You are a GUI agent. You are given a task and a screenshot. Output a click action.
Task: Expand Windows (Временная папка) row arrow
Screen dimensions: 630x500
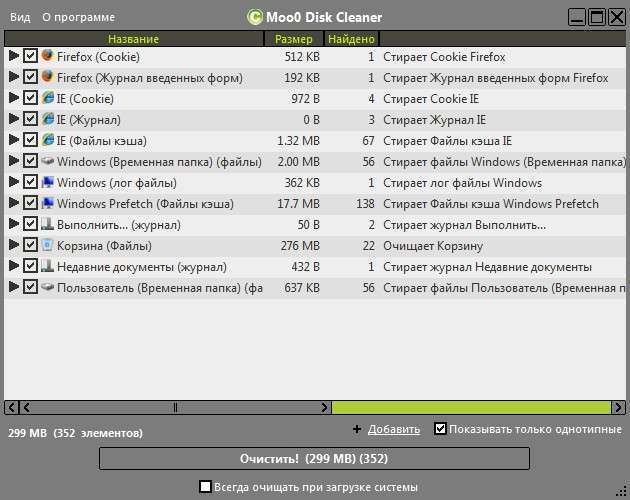pyautogui.click(x=14, y=161)
